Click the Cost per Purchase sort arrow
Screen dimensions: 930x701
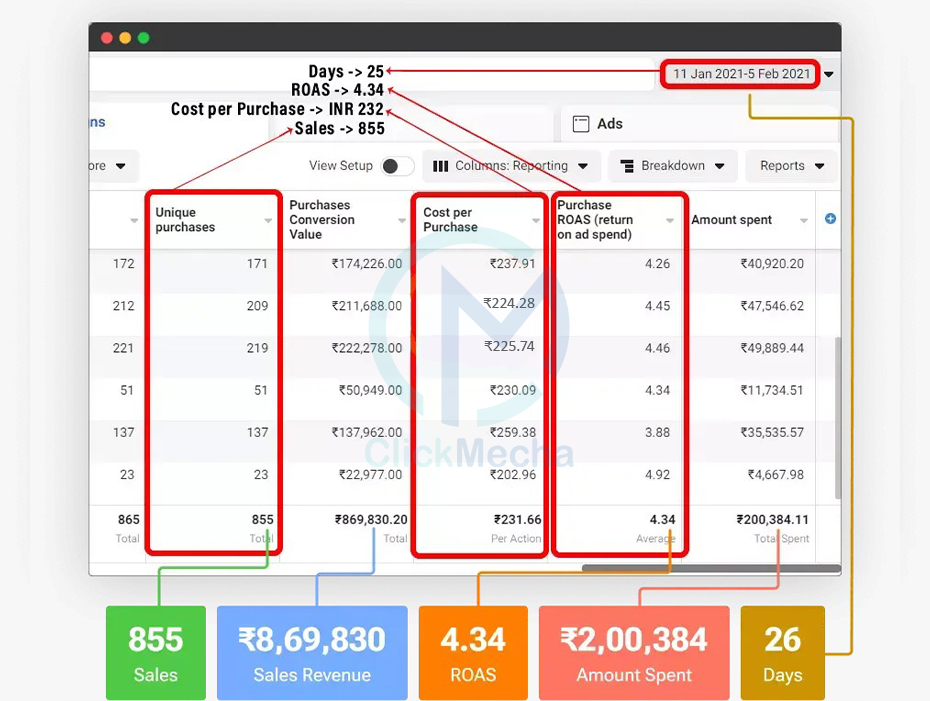pos(536,221)
